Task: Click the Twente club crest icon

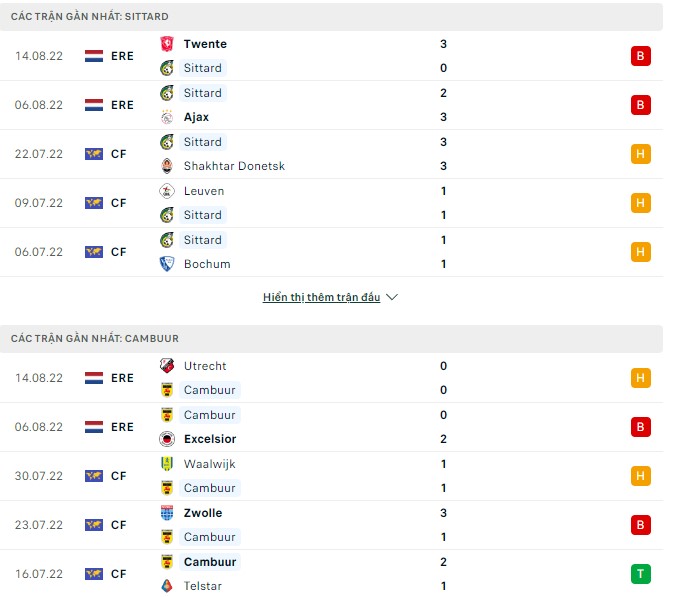Action: 167,44
